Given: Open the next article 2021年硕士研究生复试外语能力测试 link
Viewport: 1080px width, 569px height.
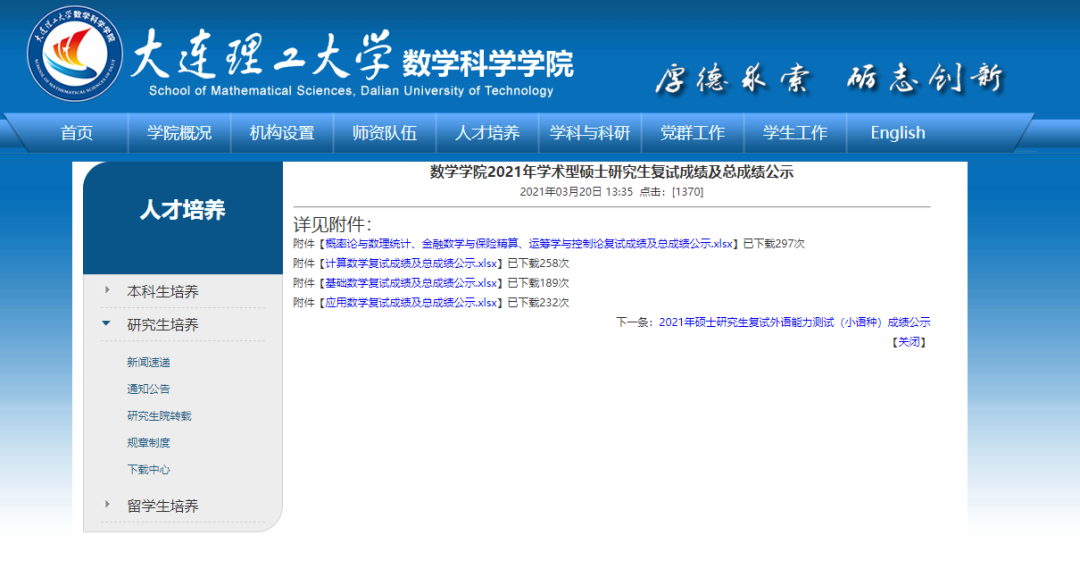Looking at the screenshot, I should click(794, 322).
